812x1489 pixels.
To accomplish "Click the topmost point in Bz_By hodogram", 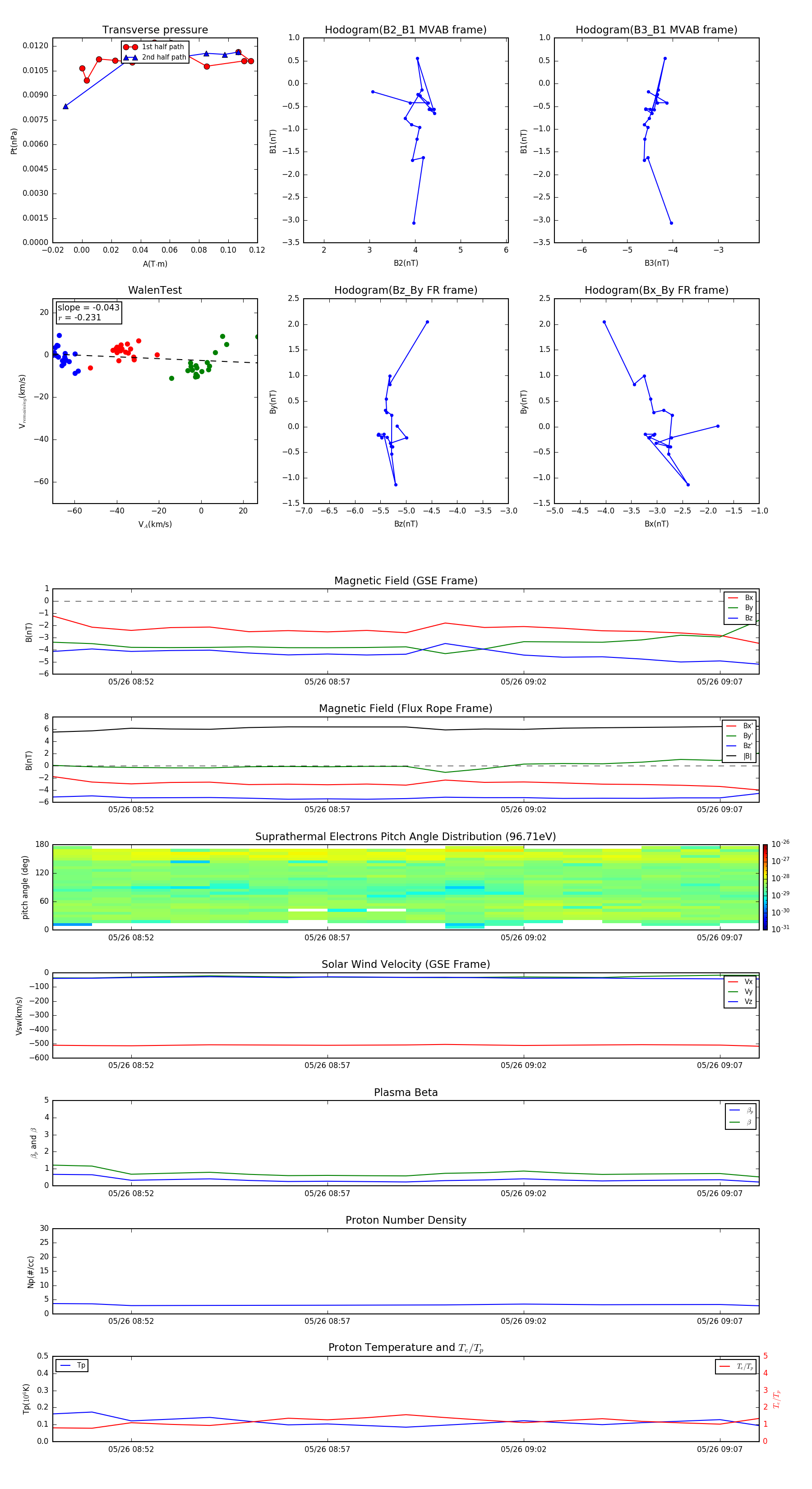I will [427, 322].
